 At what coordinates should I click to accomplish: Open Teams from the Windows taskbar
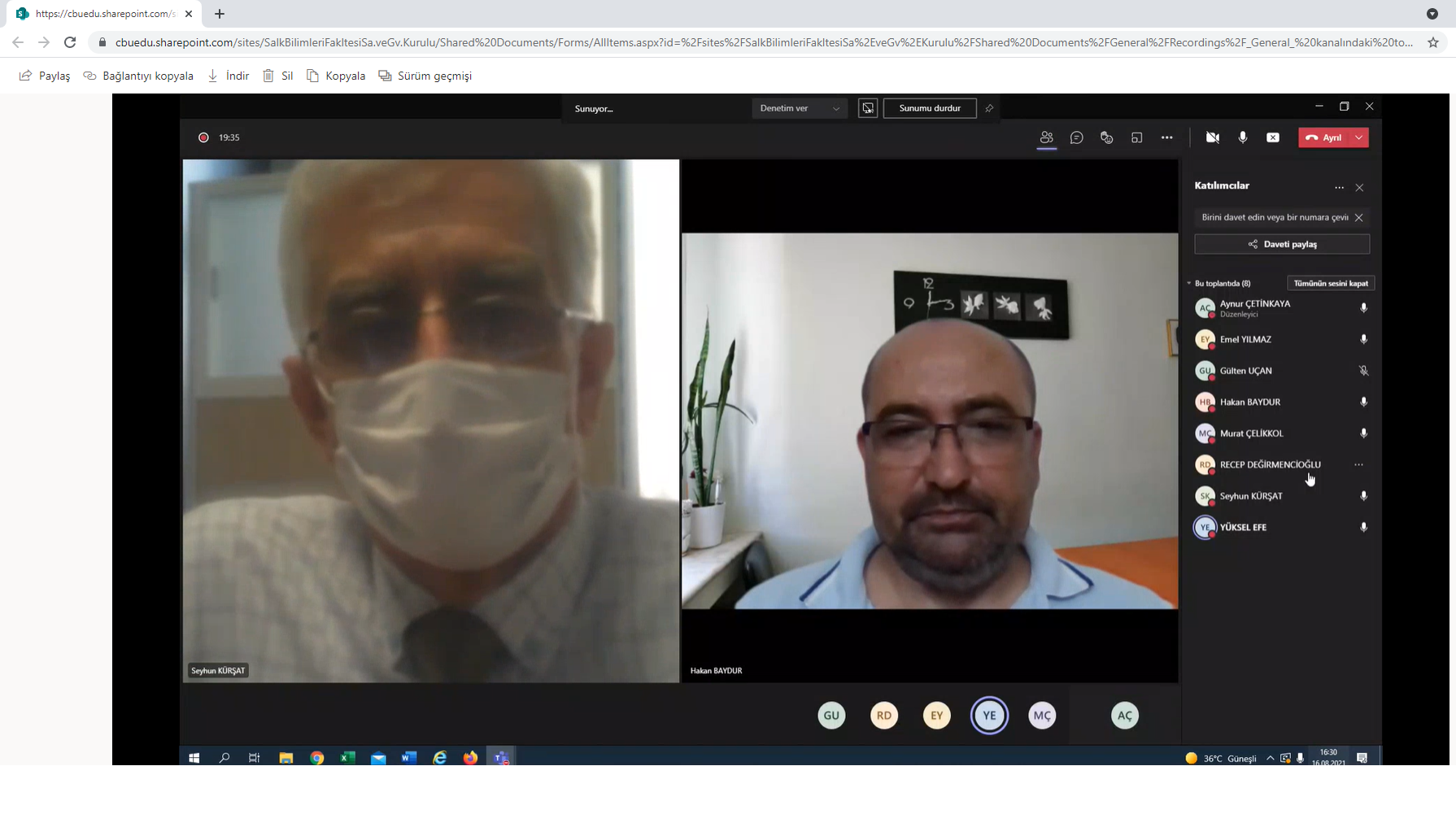pyautogui.click(x=501, y=758)
